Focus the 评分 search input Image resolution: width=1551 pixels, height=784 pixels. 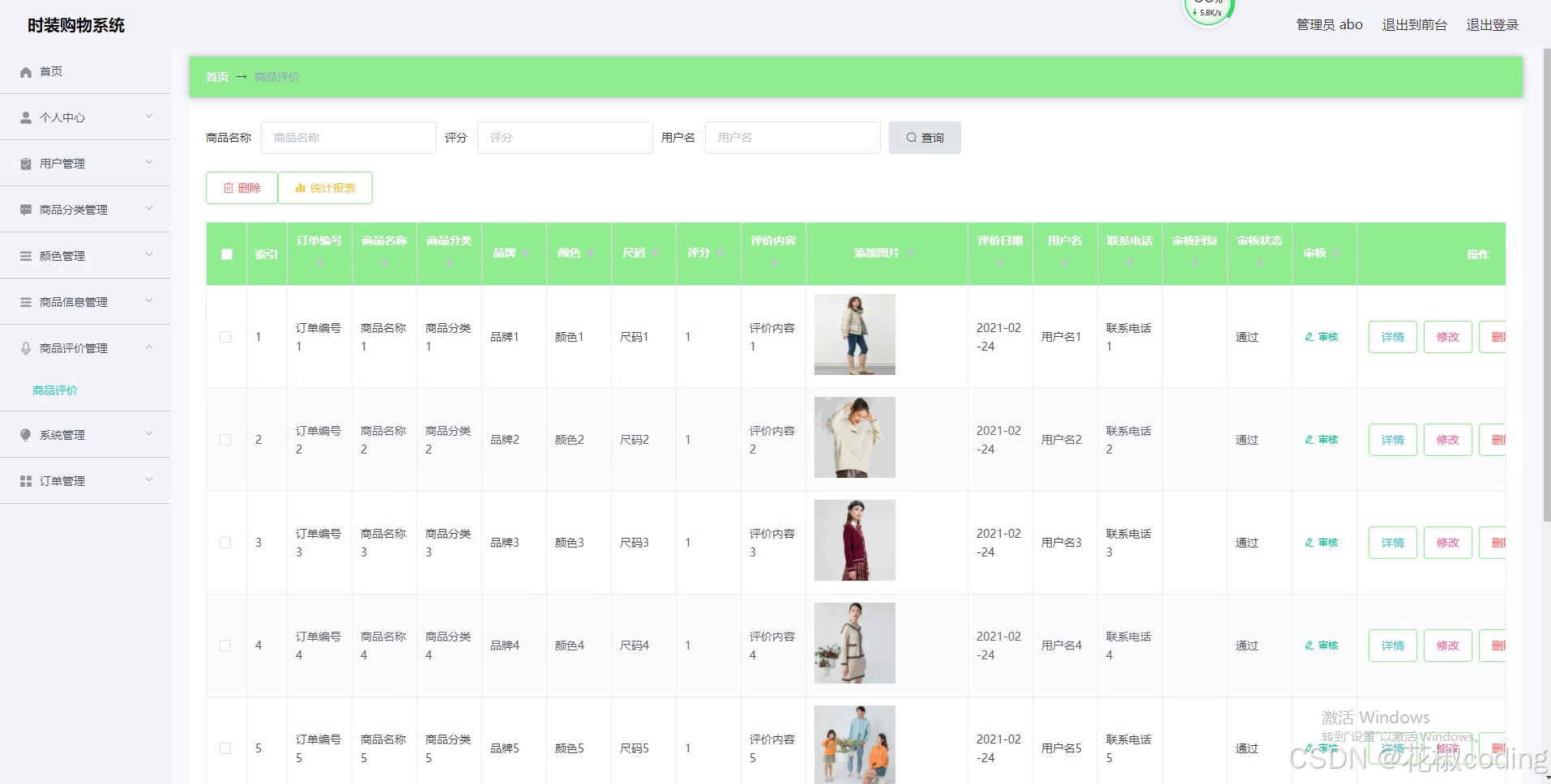pos(565,138)
